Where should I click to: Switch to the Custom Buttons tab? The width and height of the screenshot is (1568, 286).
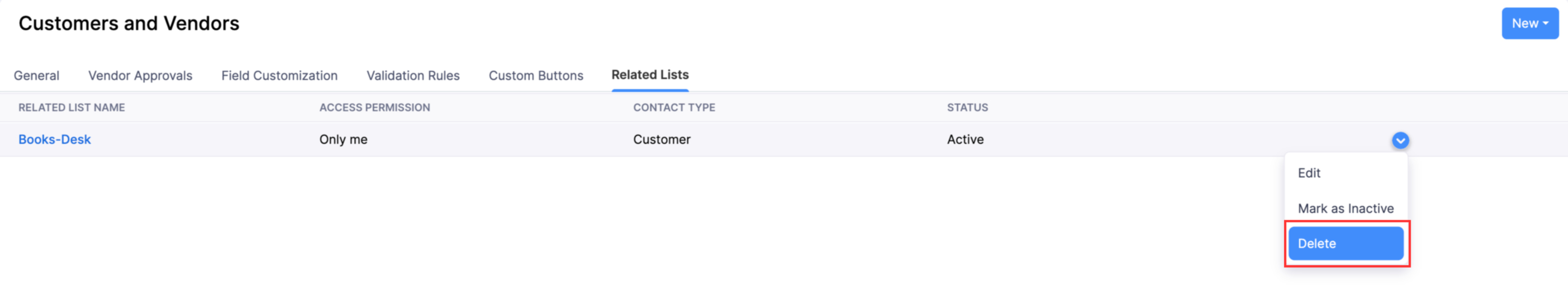(x=536, y=75)
